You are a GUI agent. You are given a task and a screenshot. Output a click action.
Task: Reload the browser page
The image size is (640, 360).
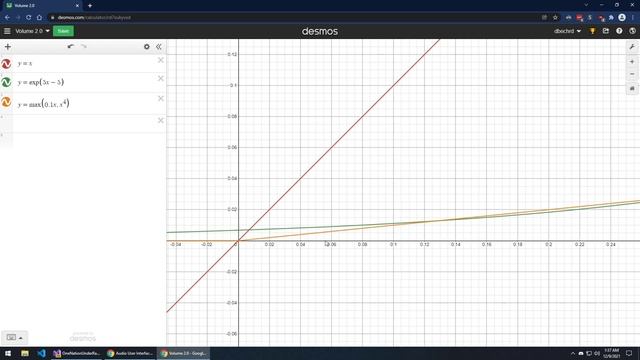29,18
